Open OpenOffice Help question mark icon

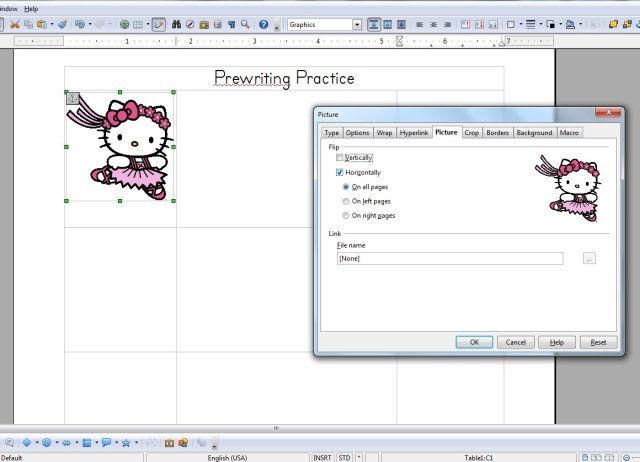point(264,24)
